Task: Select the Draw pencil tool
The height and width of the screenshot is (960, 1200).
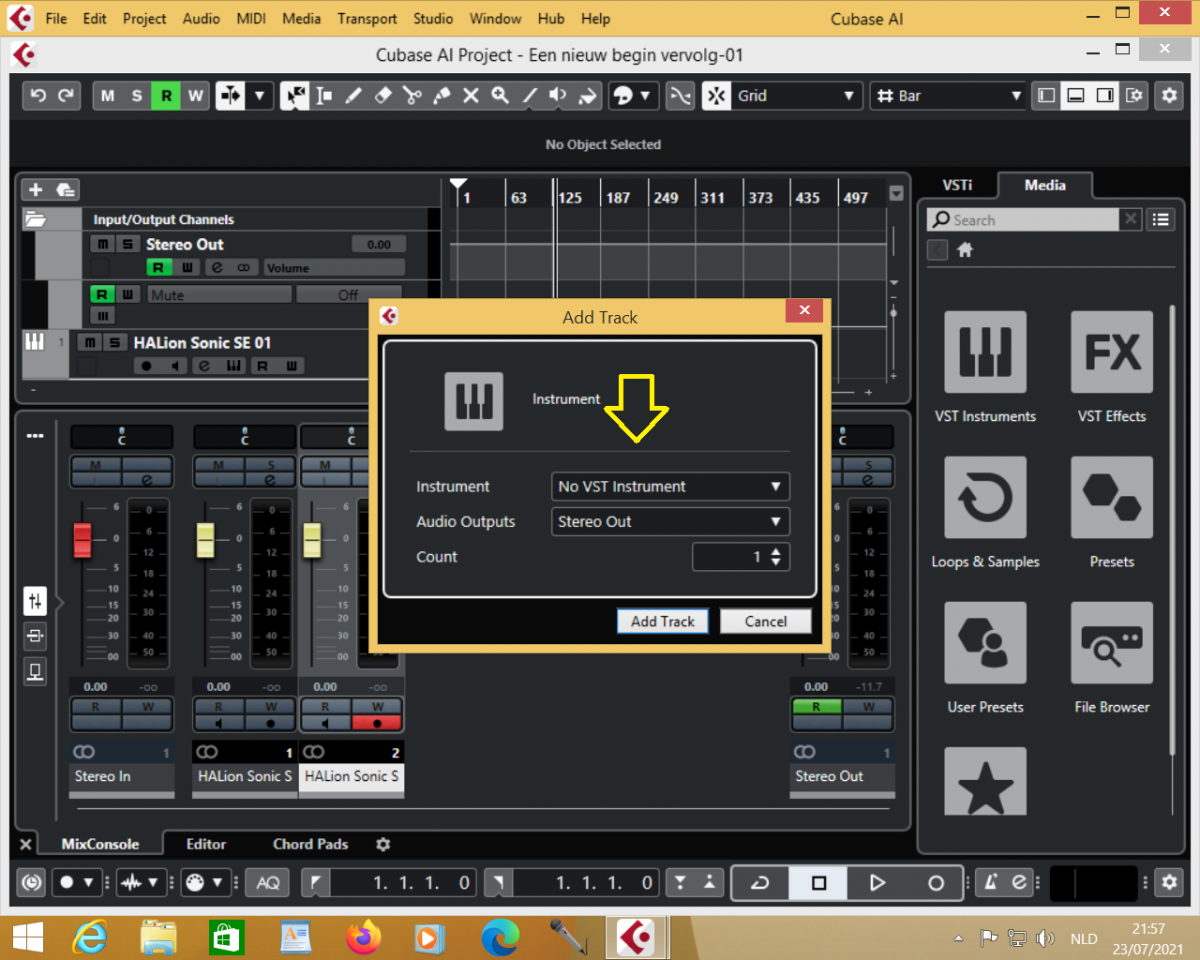Action: [353, 96]
